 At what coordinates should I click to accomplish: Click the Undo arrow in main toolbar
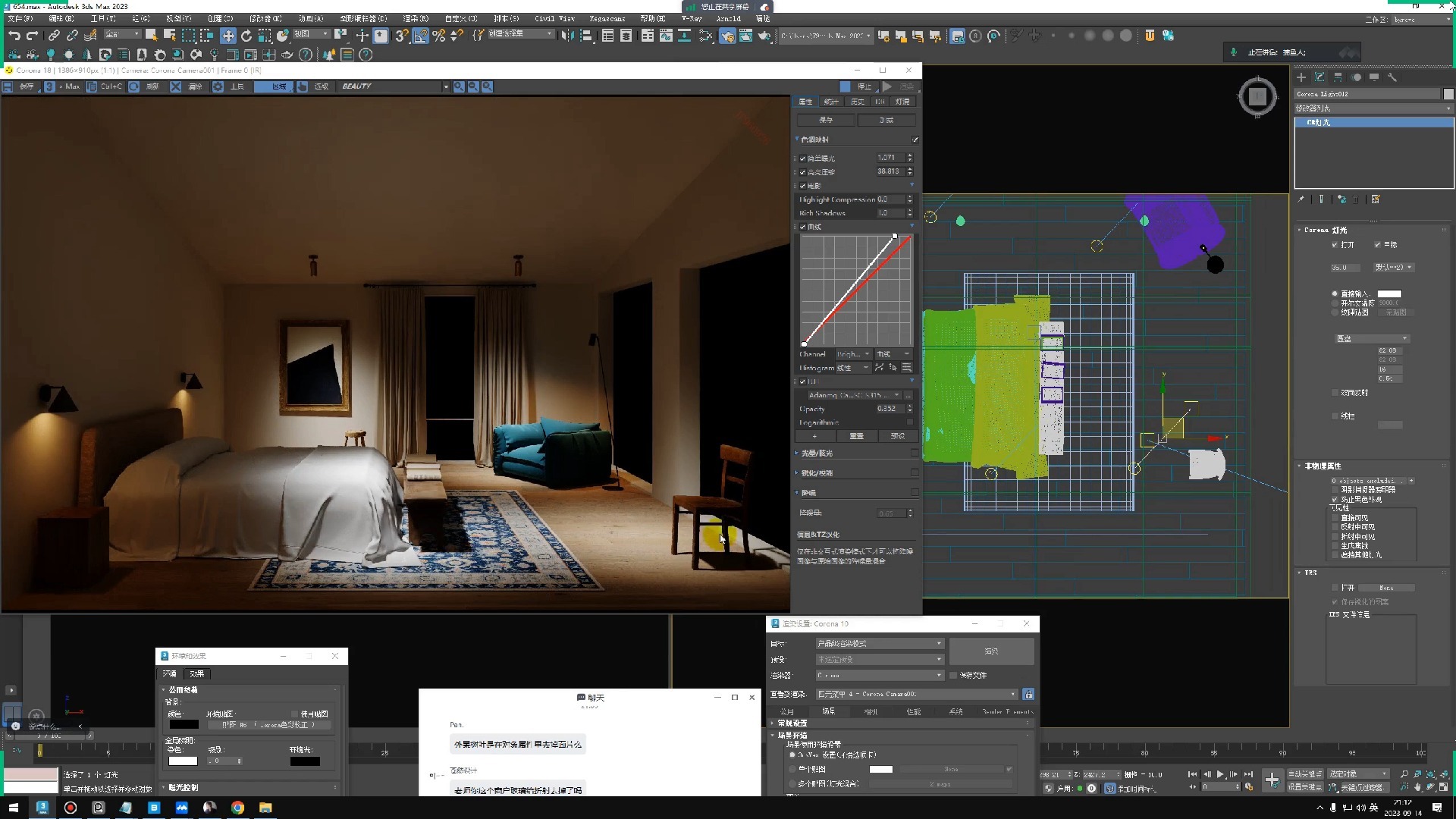(14, 36)
